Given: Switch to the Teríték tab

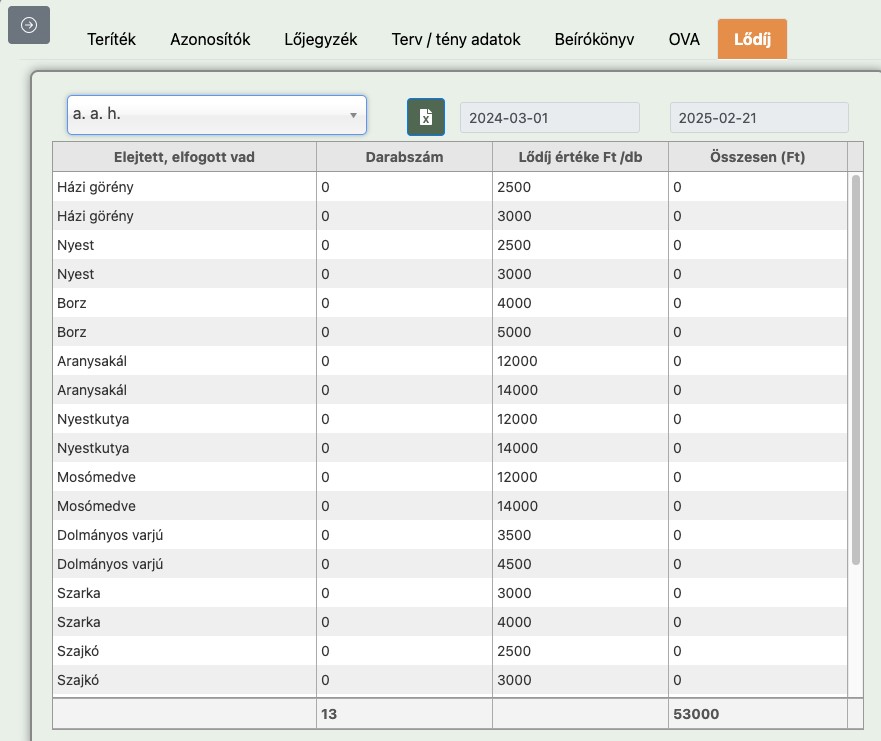Looking at the screenshot, I should click(x=109, y=40).
